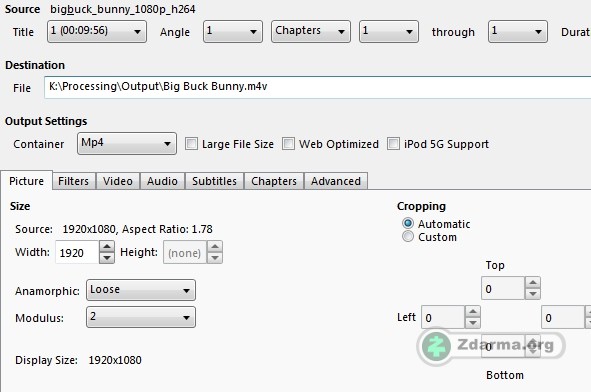Open the Angle dropdown
The image size is (591, 392).
[x=233, y=32]
